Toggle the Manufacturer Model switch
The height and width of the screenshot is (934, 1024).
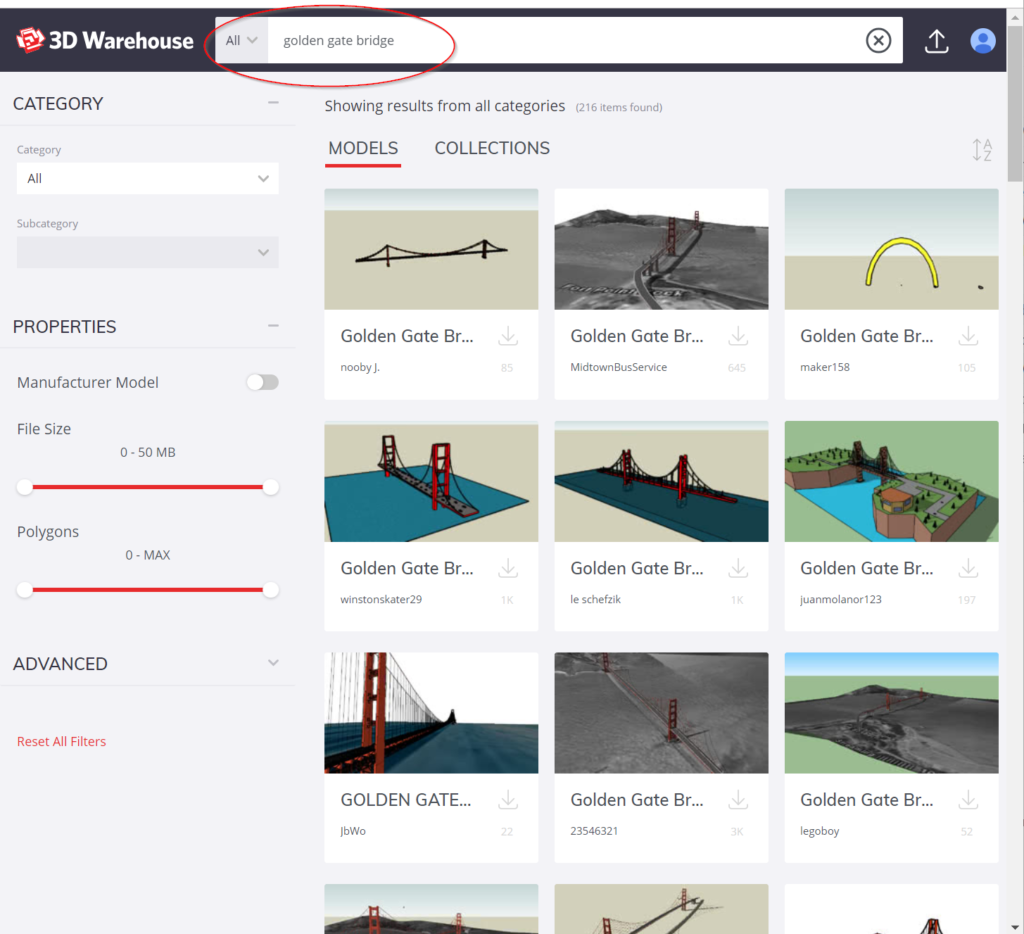coord(262,382)
